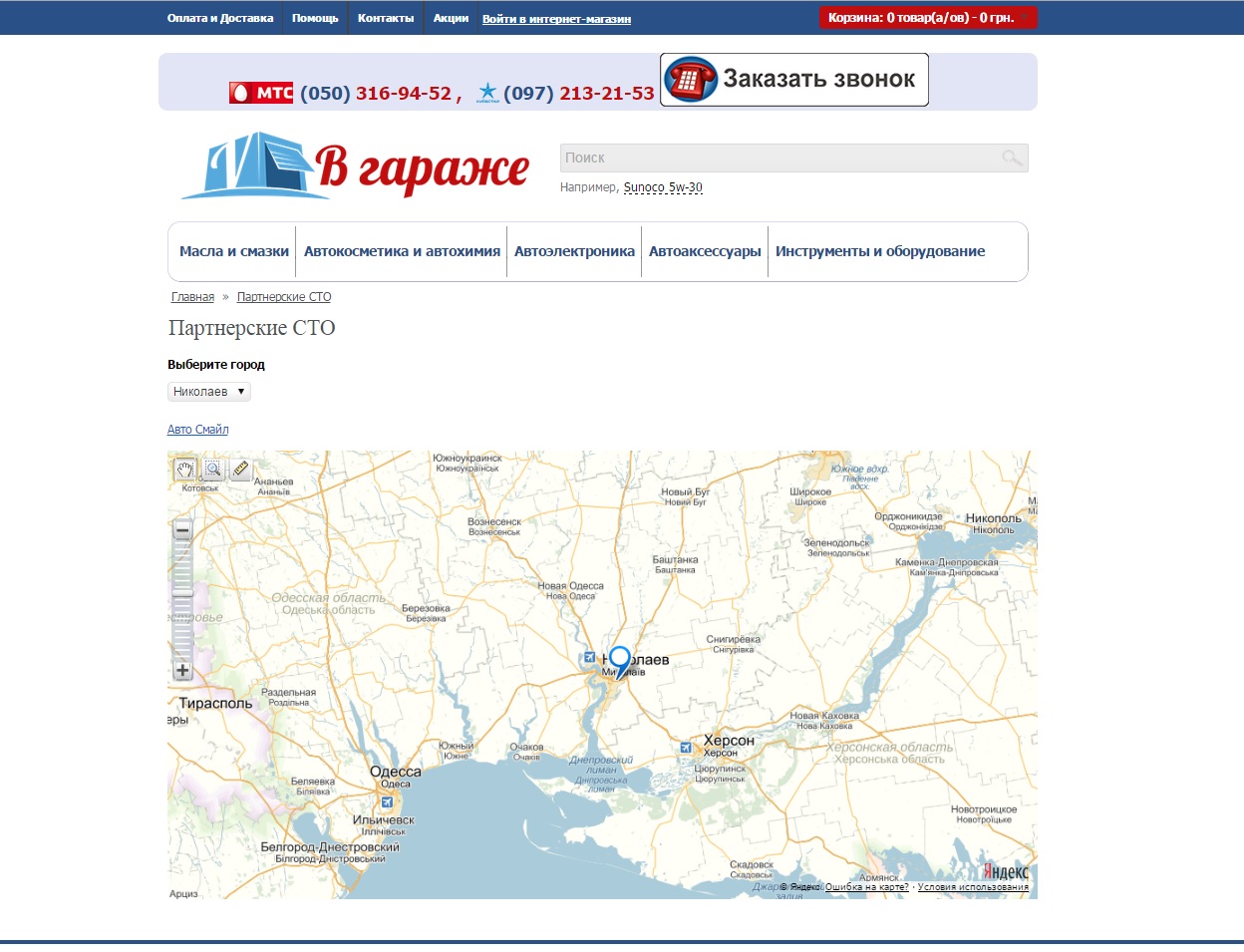Open Автокосметика и автохимия category
This screenshot has width=1244, height=952.
coord(402,251)
